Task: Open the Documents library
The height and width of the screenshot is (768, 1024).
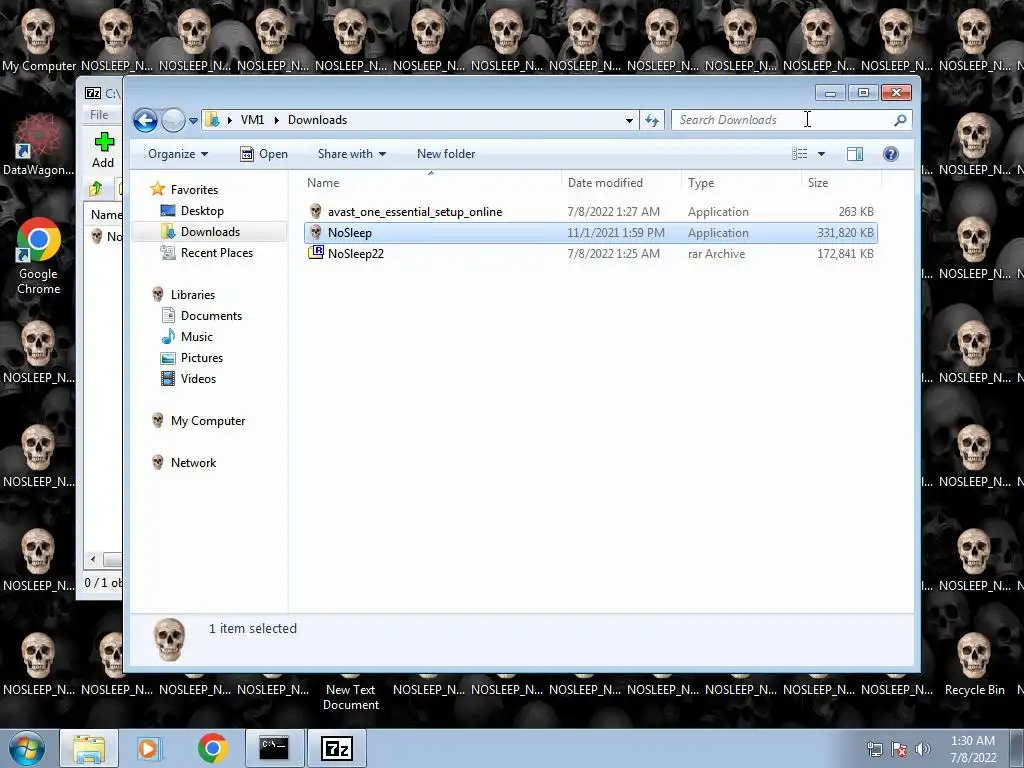Action: (211, 316)
